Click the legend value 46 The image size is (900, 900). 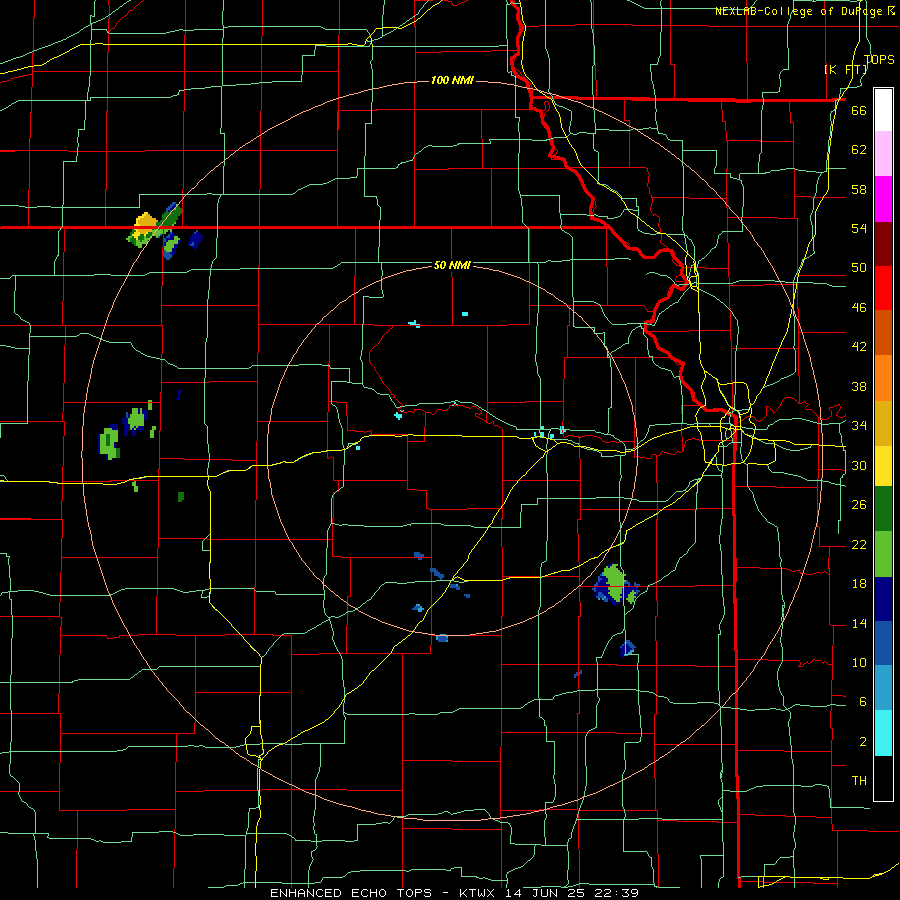pyautogui.click(x=859, y=308)
